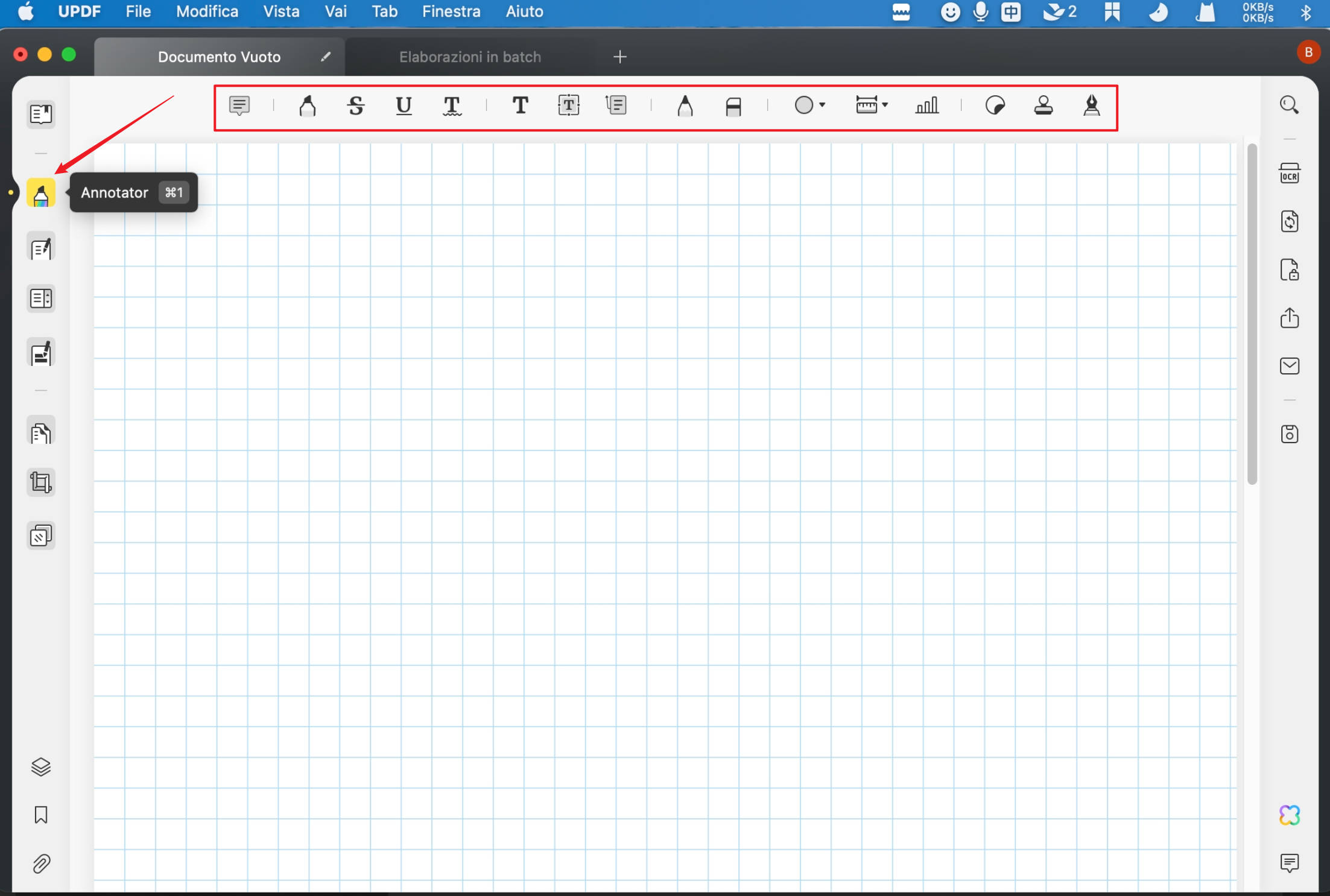Select the text comment tool
The height and width of the screenshot is (896, 1330).
coord(520,106)
